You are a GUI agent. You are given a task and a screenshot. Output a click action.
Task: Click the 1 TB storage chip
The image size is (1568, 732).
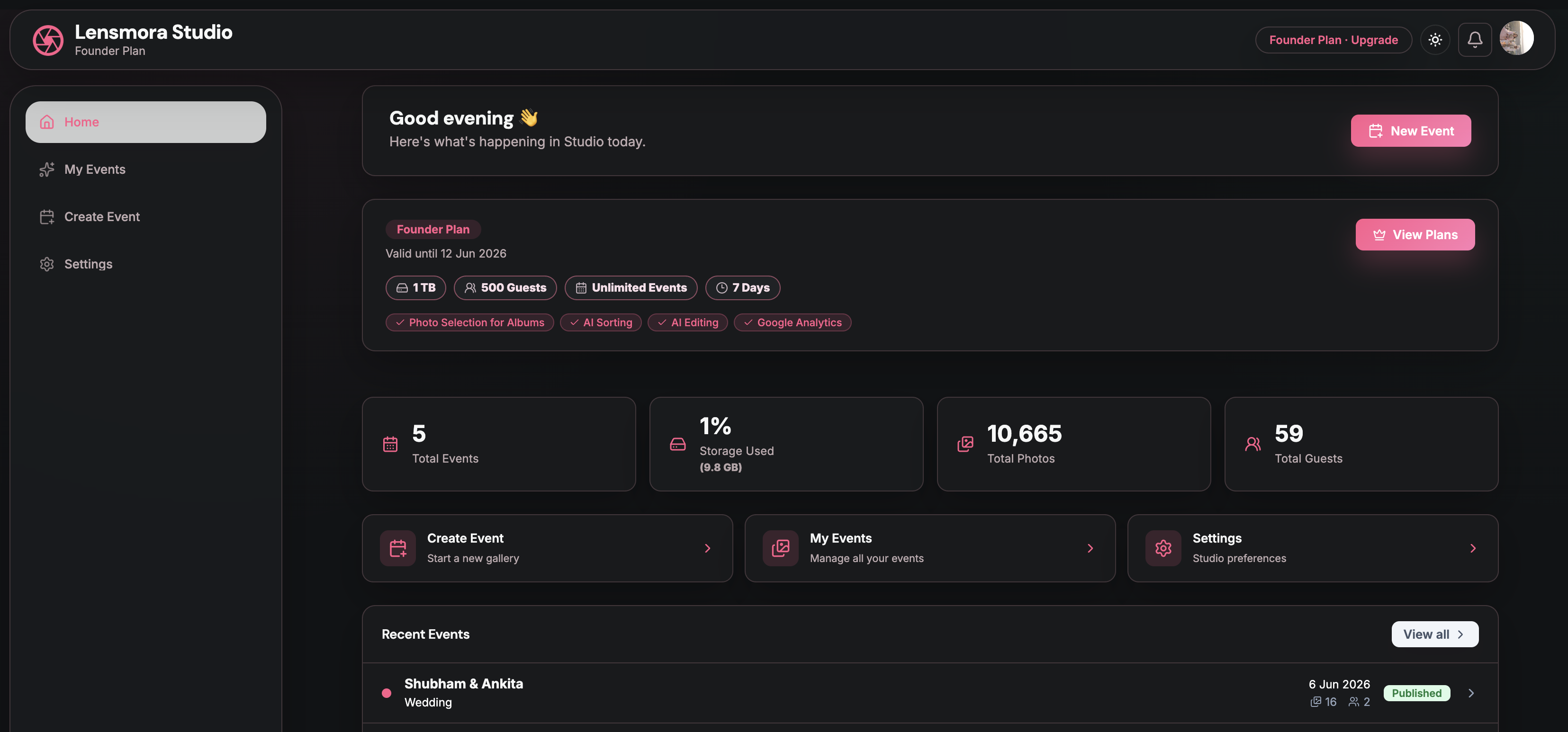pos(416,288)
